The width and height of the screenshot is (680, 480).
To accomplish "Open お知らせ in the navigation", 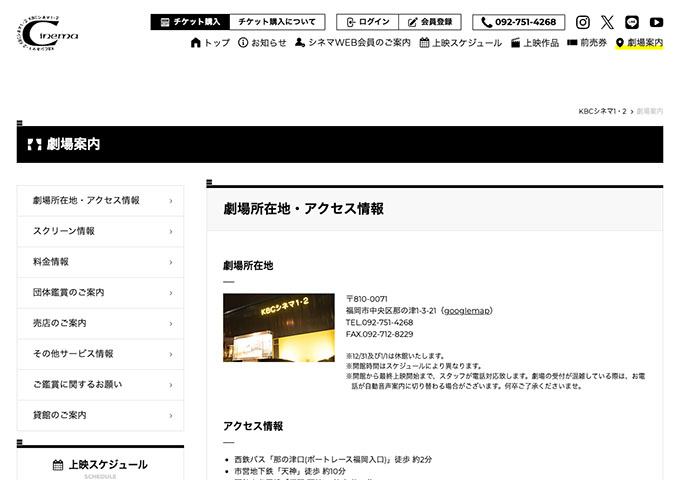I will pos(262,42).
